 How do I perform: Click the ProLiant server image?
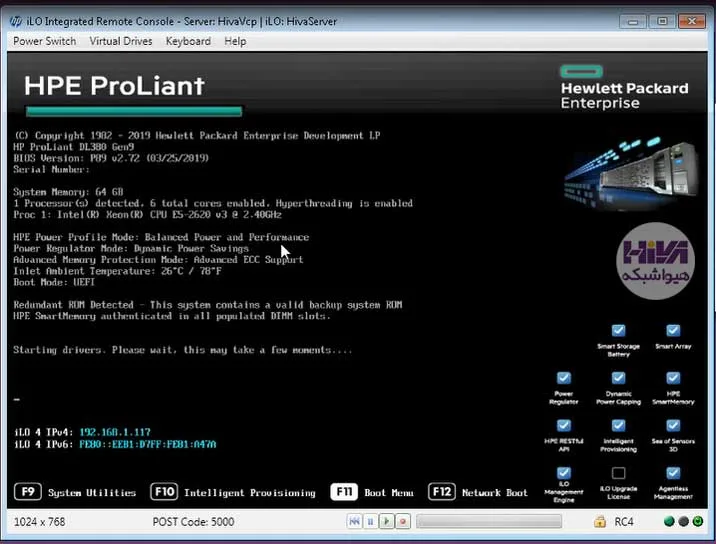[x=632, y=174]
